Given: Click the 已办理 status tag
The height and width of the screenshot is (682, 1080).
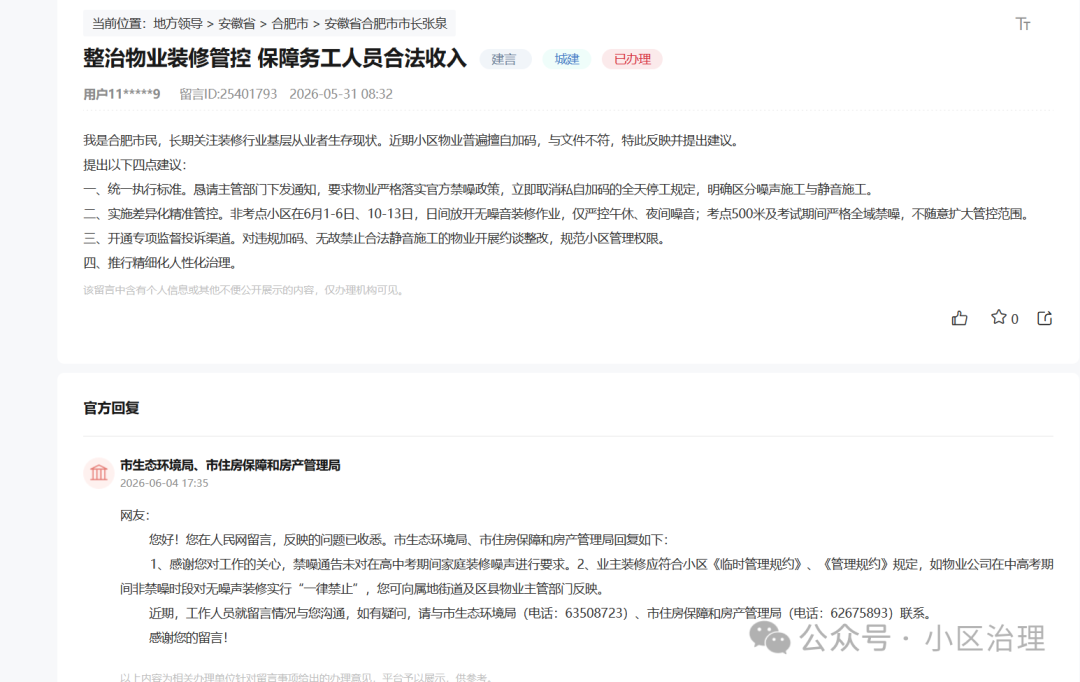Looking at the screenshot, I should click(x=632, y=59).
